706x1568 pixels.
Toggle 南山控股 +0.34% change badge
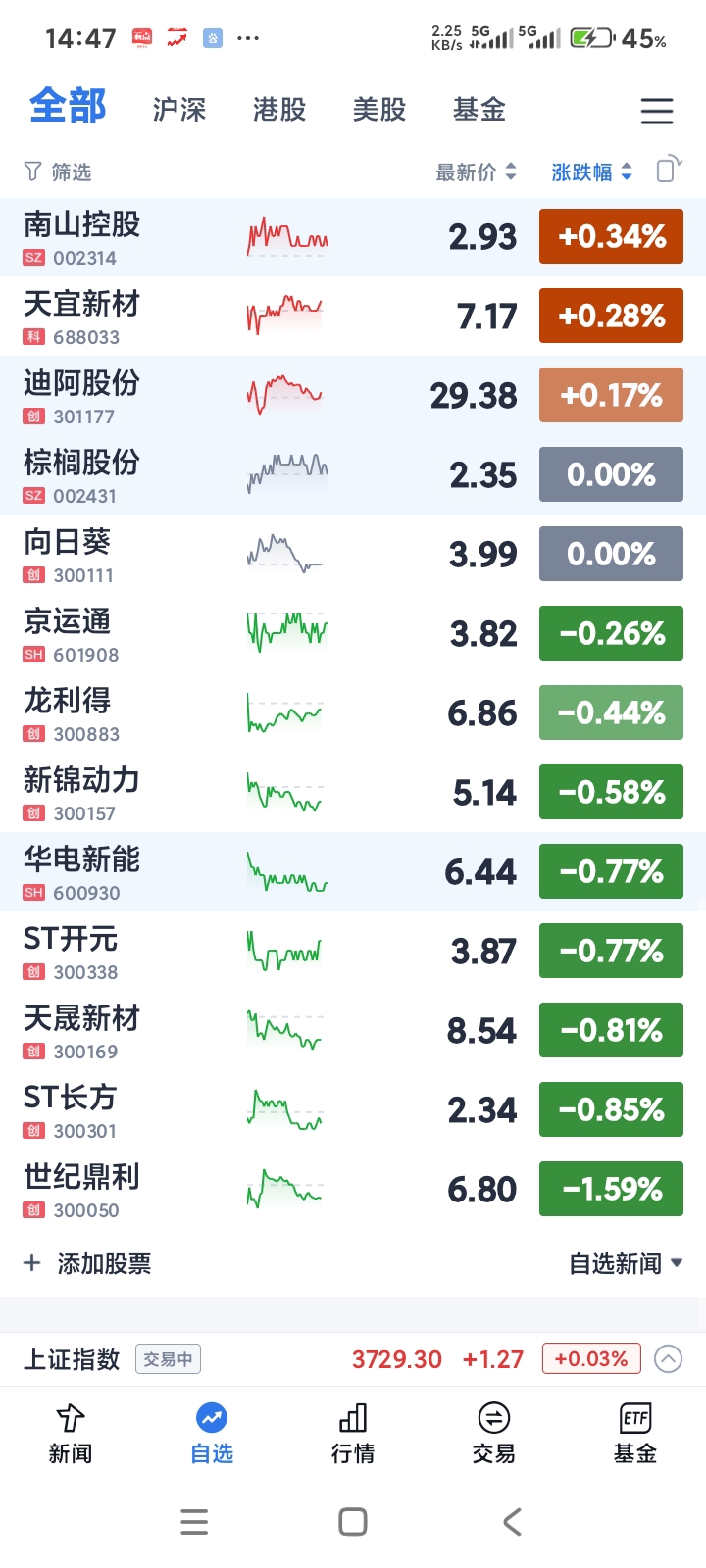click(611, 236)
